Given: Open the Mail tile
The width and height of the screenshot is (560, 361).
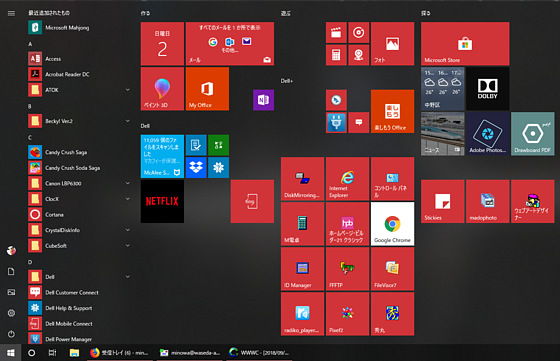Looking at the screenshot, I should tap(230, 44).
